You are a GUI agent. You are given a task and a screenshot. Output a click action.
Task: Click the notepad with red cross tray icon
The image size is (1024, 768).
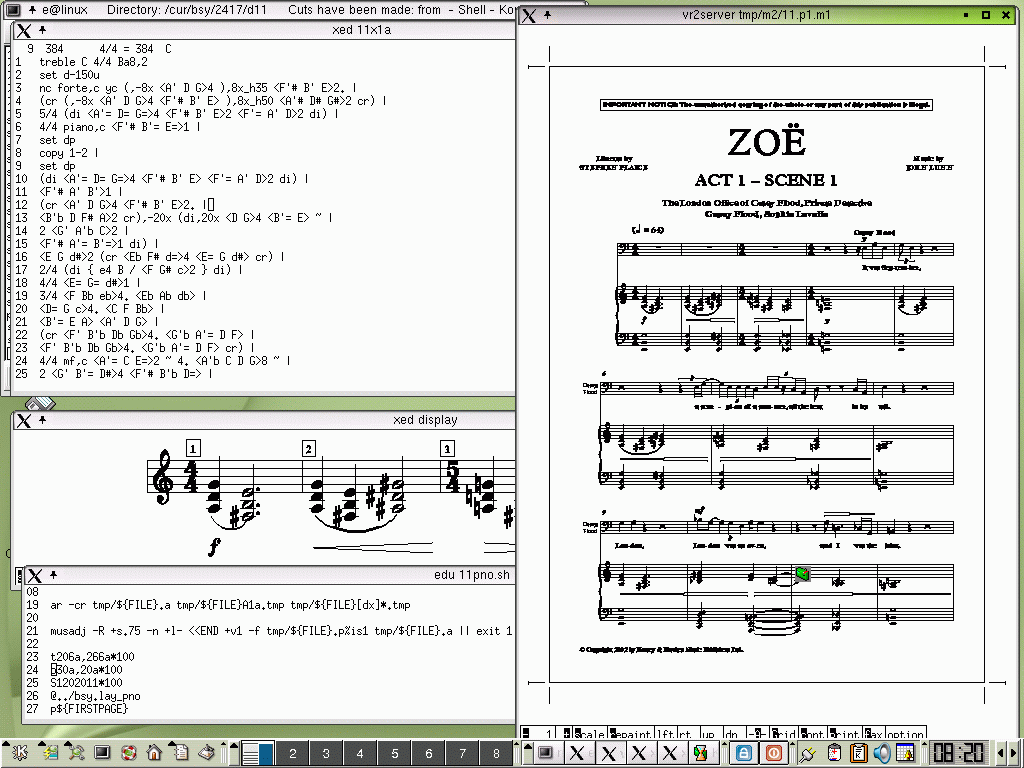click(x=834, y=754)
